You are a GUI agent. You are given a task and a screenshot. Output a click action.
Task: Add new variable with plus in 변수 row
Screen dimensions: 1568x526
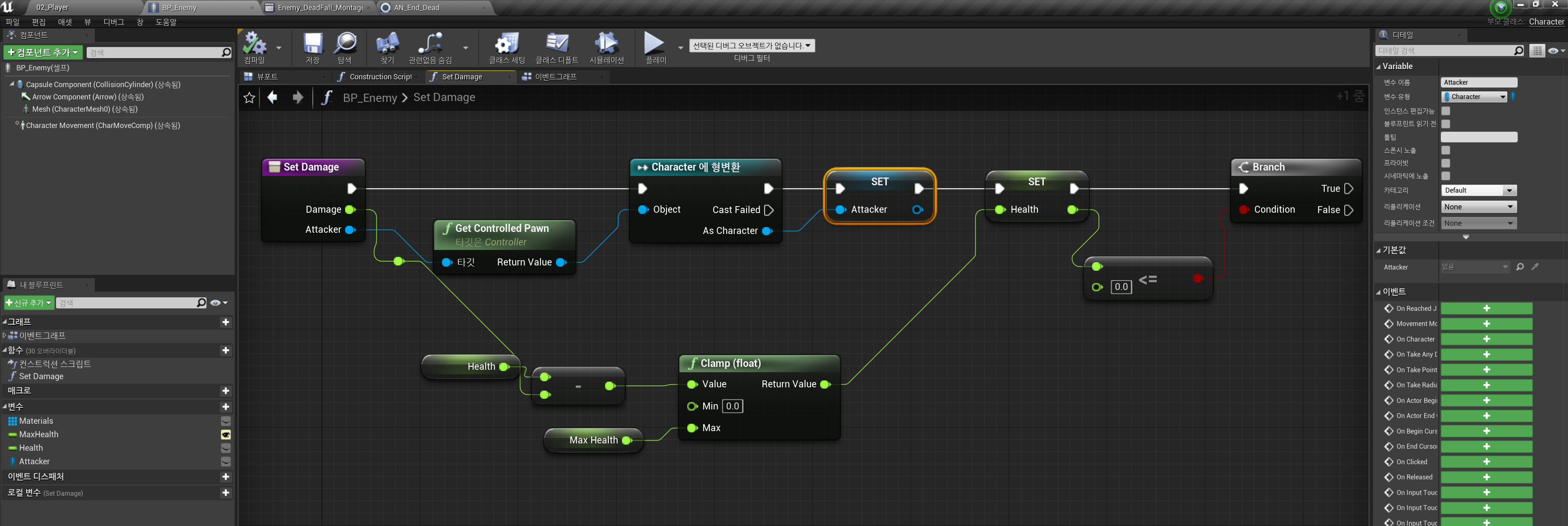point(226,407)
